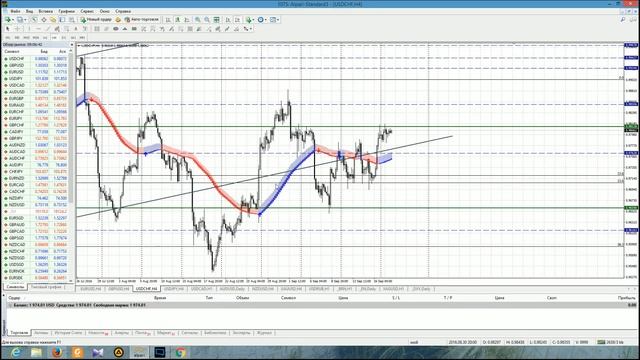The height and width of the screenshot is (360, 640).
Task: Toggle the Terminal panel icon
Action: tap(62, 20)
